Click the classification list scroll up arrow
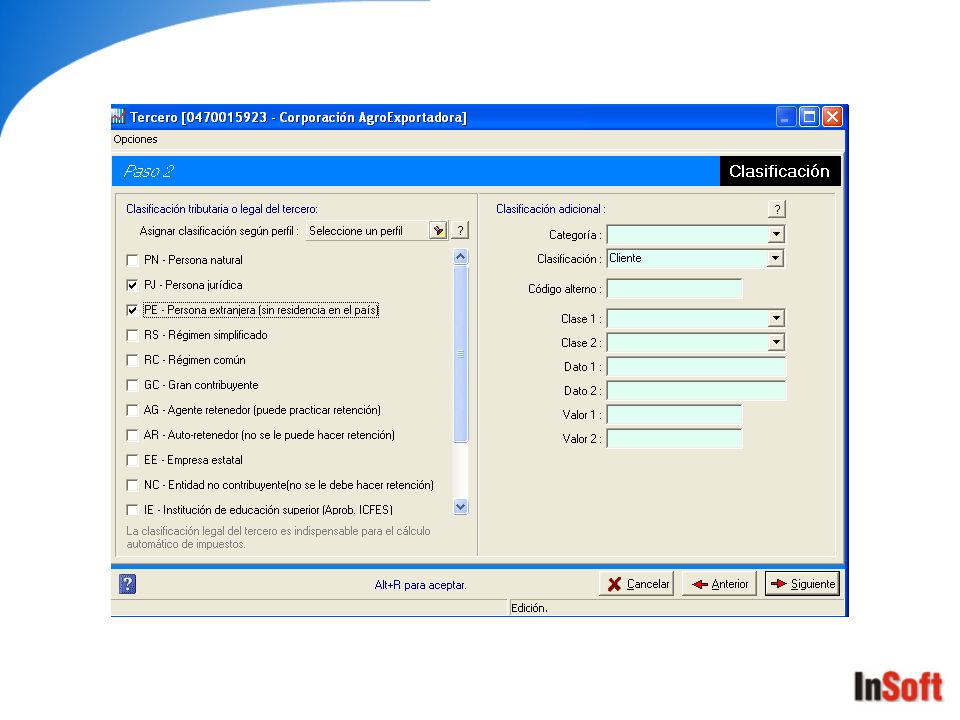 tap(461, 257)
